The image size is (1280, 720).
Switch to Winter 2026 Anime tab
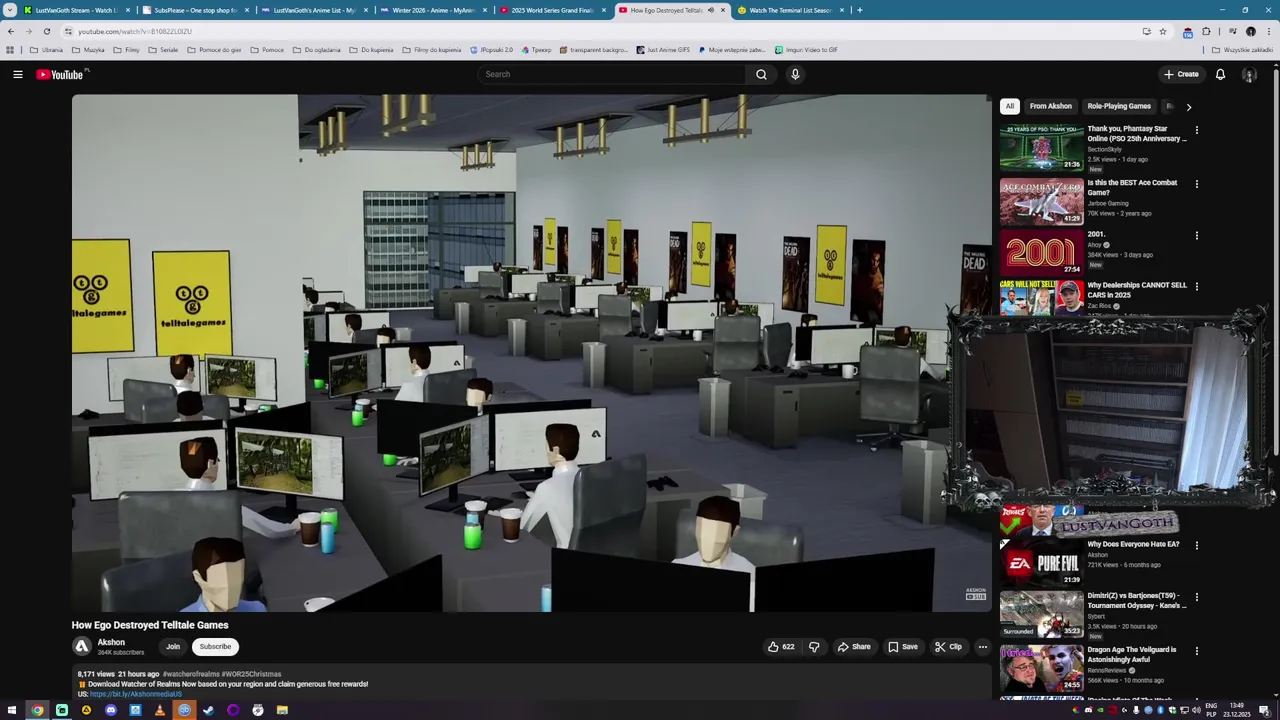pyautogui.click(x=433, y=10)
